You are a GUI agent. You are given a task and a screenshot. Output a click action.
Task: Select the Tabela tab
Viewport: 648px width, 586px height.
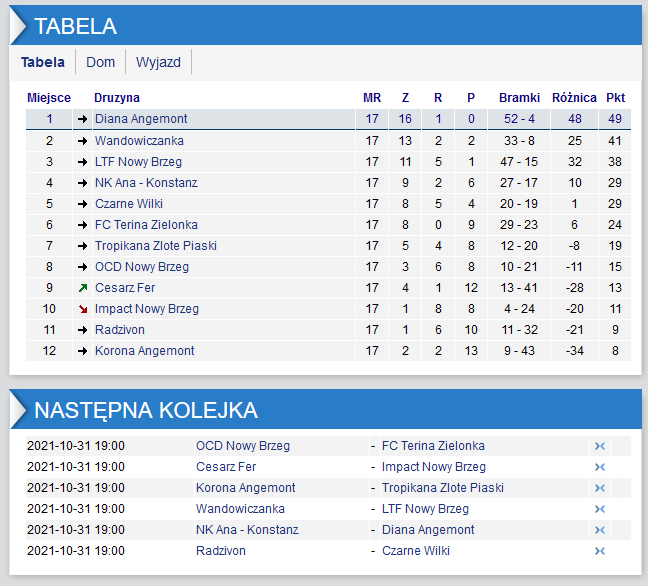(43, 62)
